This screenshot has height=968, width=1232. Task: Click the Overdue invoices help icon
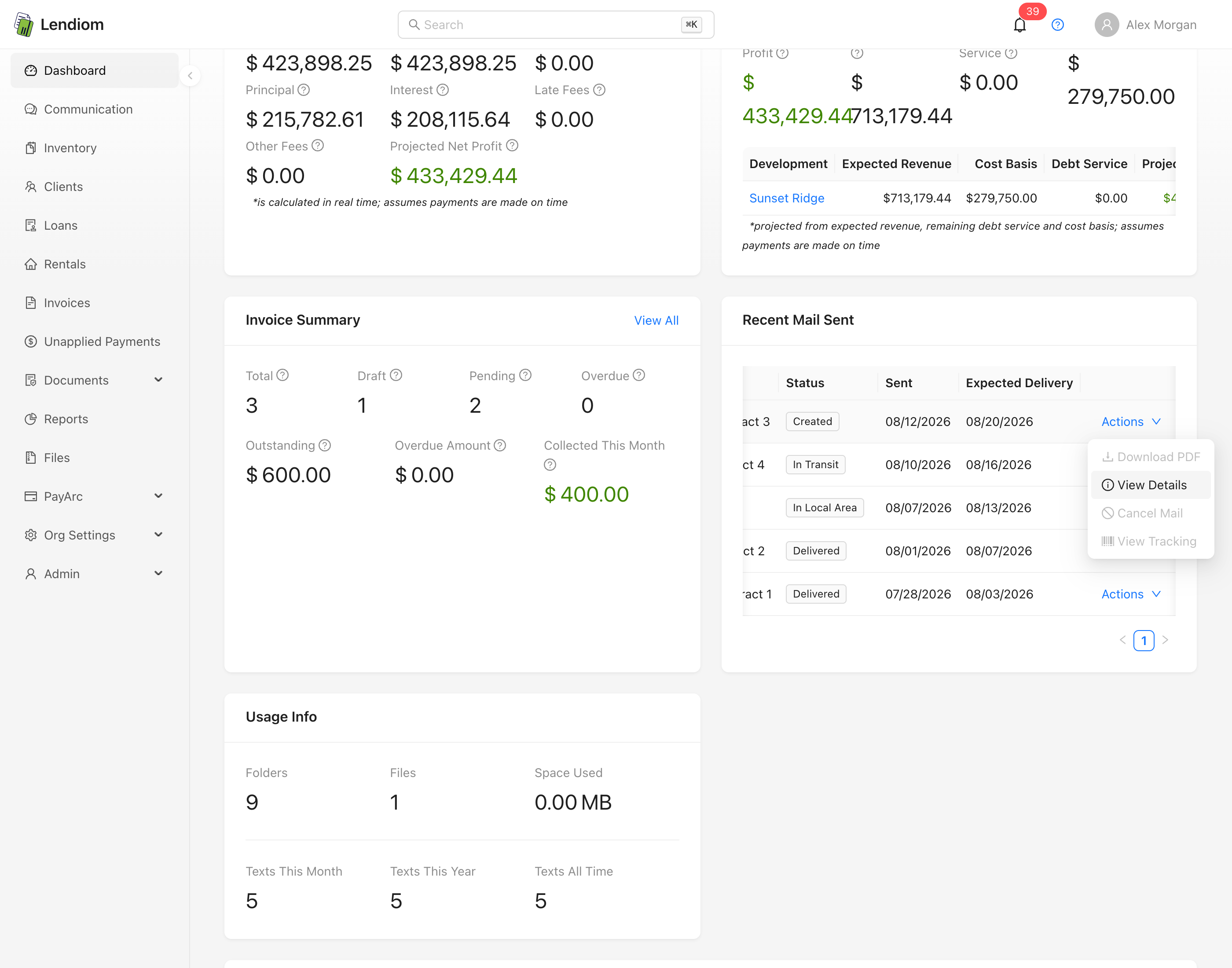pos(639,375)
